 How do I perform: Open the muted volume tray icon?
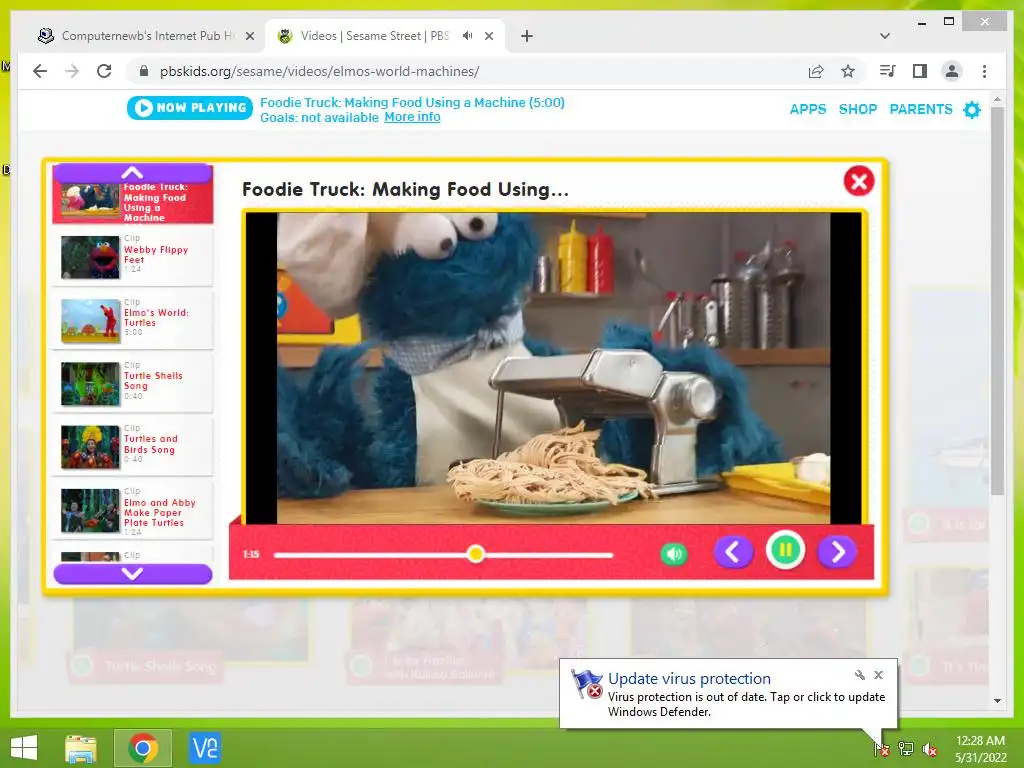[x=930, y=748]
